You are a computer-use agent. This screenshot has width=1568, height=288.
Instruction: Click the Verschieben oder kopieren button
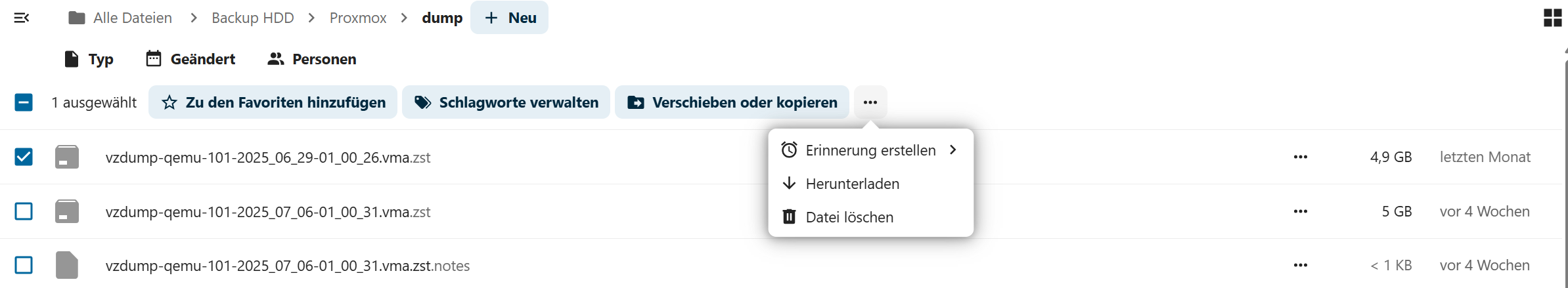click(x=732, y=102)
